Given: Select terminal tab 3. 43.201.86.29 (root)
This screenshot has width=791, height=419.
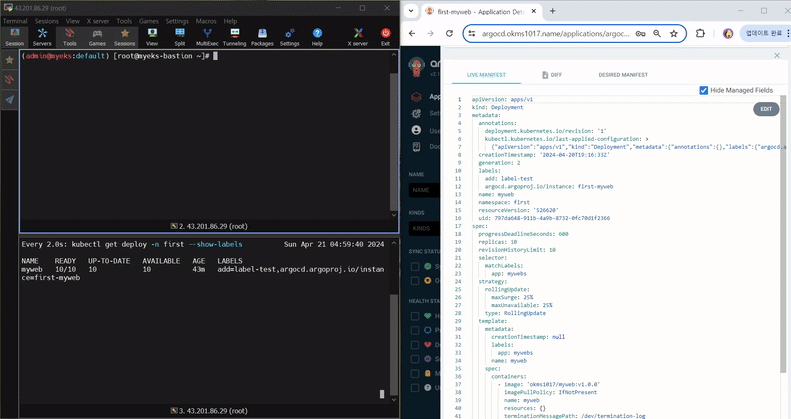Looking at the screenshot, I should (209, 411).
